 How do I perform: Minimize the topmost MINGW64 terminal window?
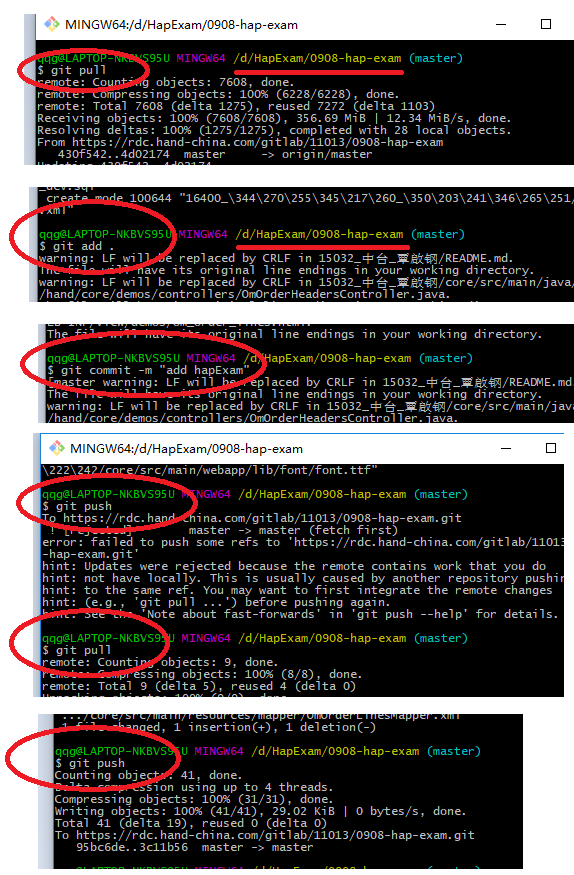501,24
